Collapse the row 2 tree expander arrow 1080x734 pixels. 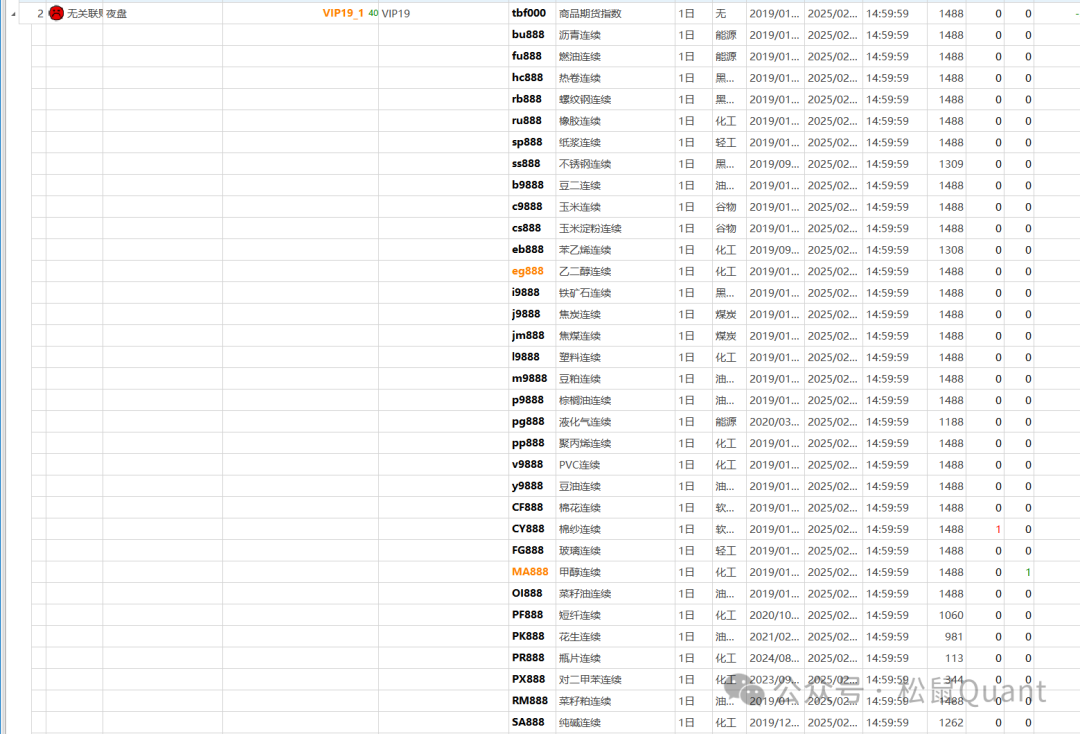(13, 14)
